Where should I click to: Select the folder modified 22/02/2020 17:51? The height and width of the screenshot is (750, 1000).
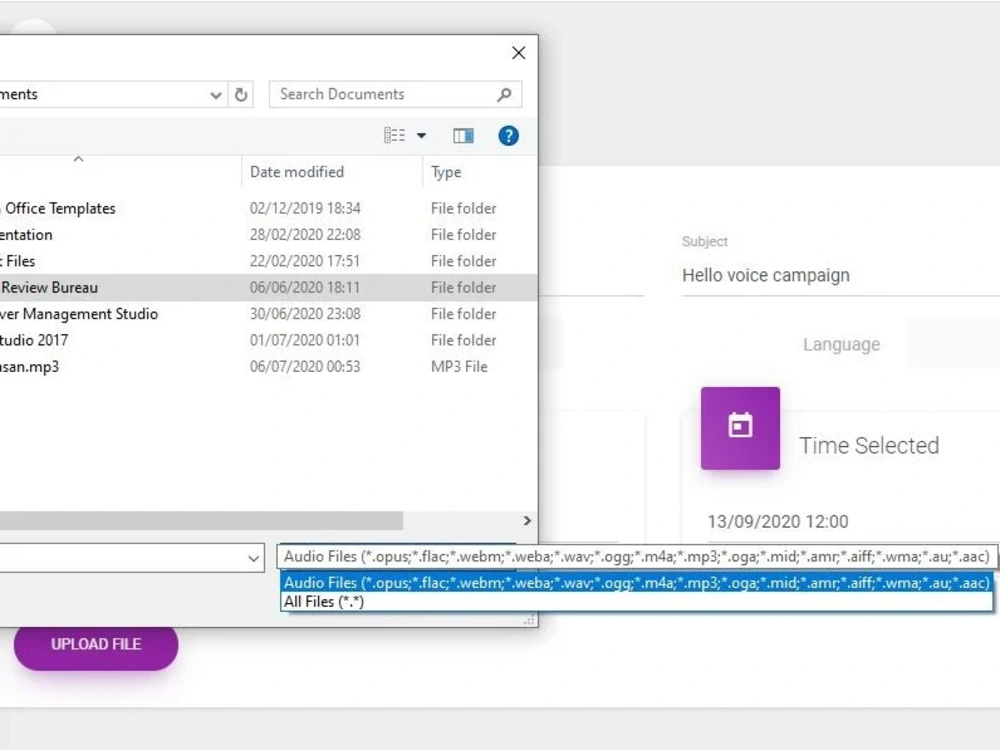(x=268, y=261)
